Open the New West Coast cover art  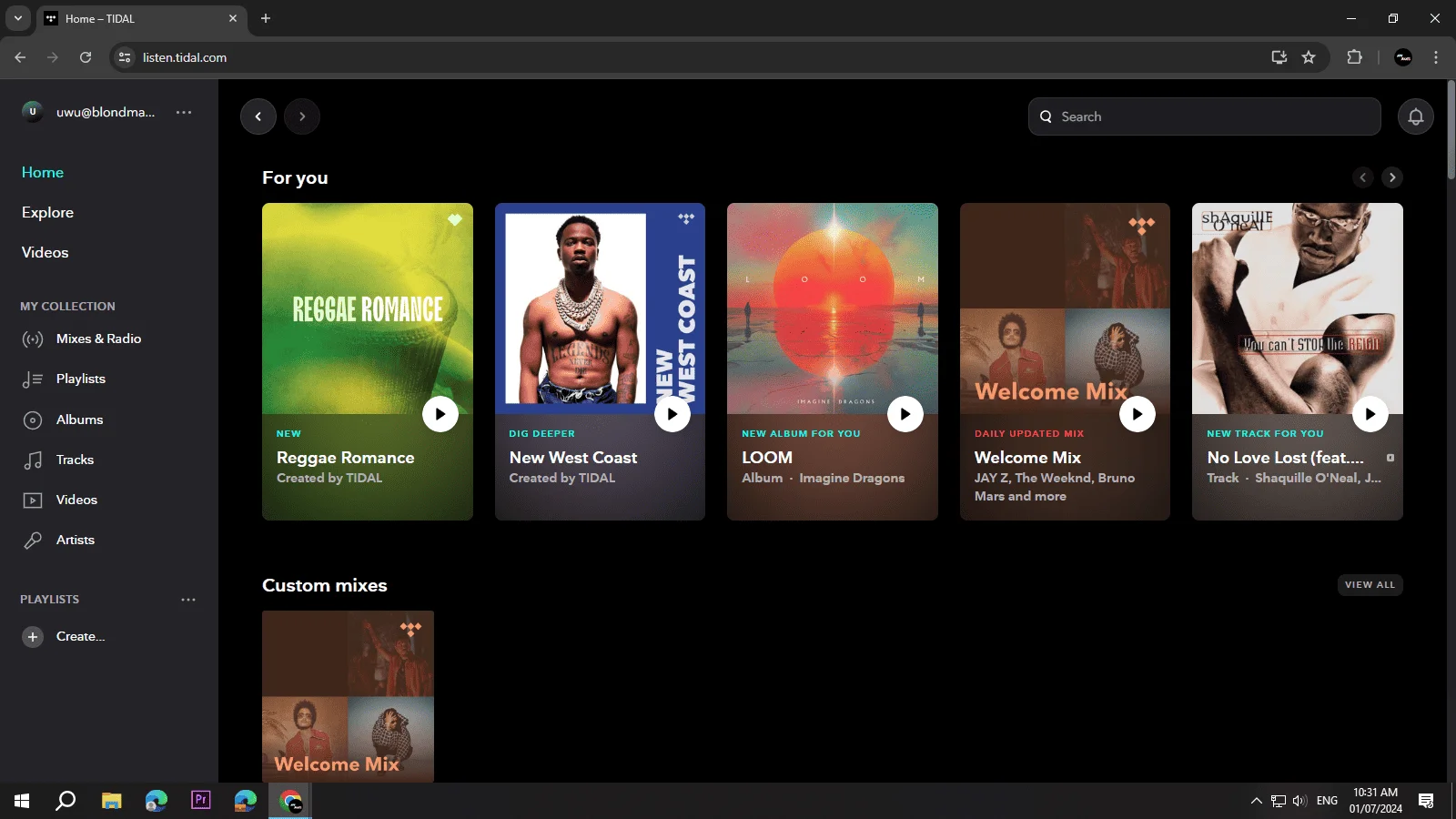600,308
